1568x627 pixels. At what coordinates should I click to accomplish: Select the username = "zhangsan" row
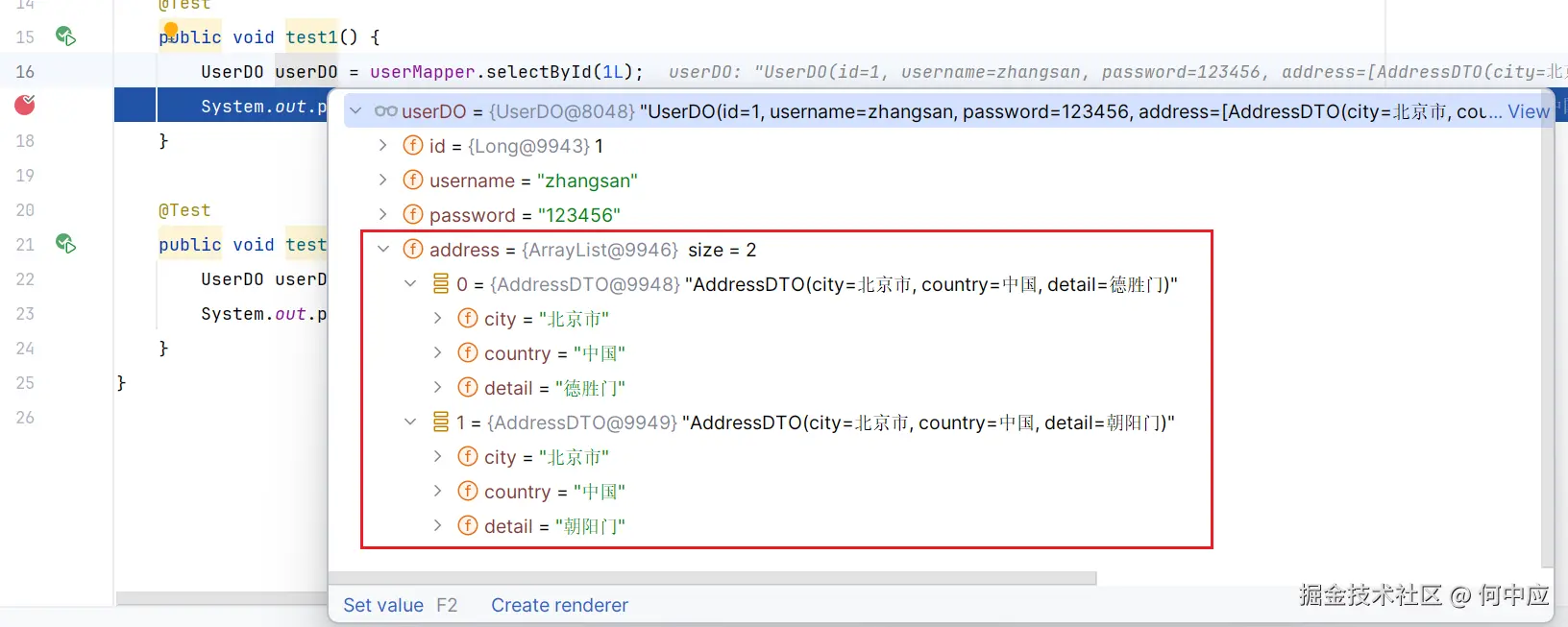[942, 181]
